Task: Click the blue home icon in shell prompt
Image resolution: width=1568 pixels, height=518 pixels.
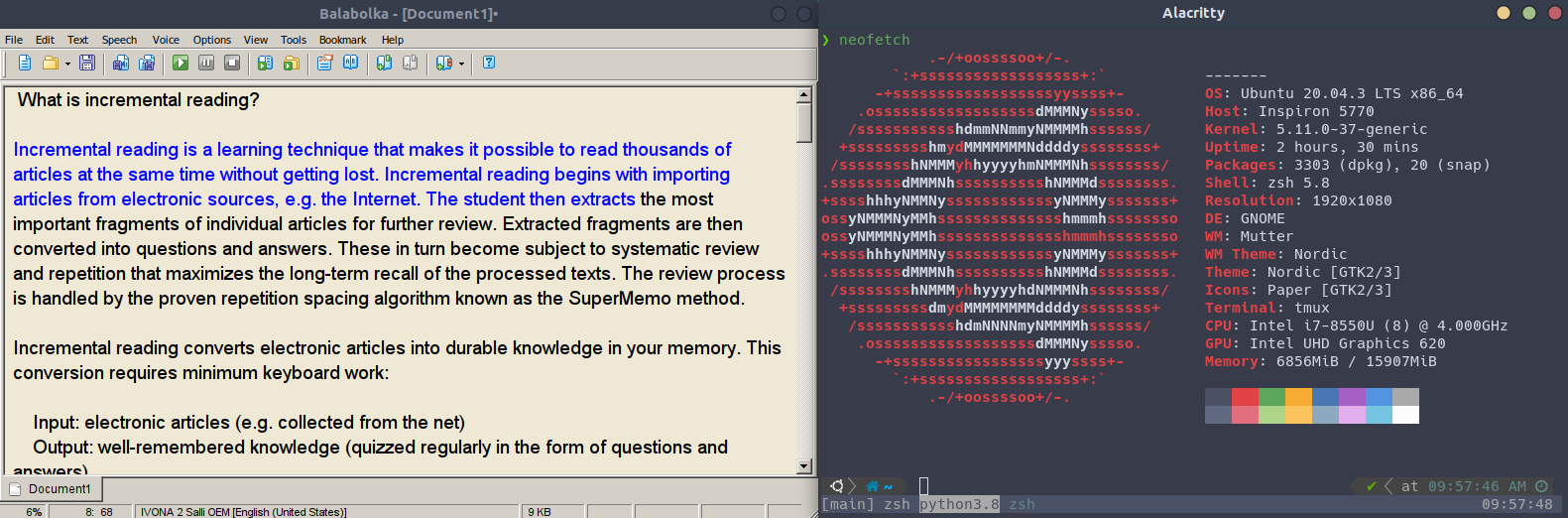Action: 873,486
